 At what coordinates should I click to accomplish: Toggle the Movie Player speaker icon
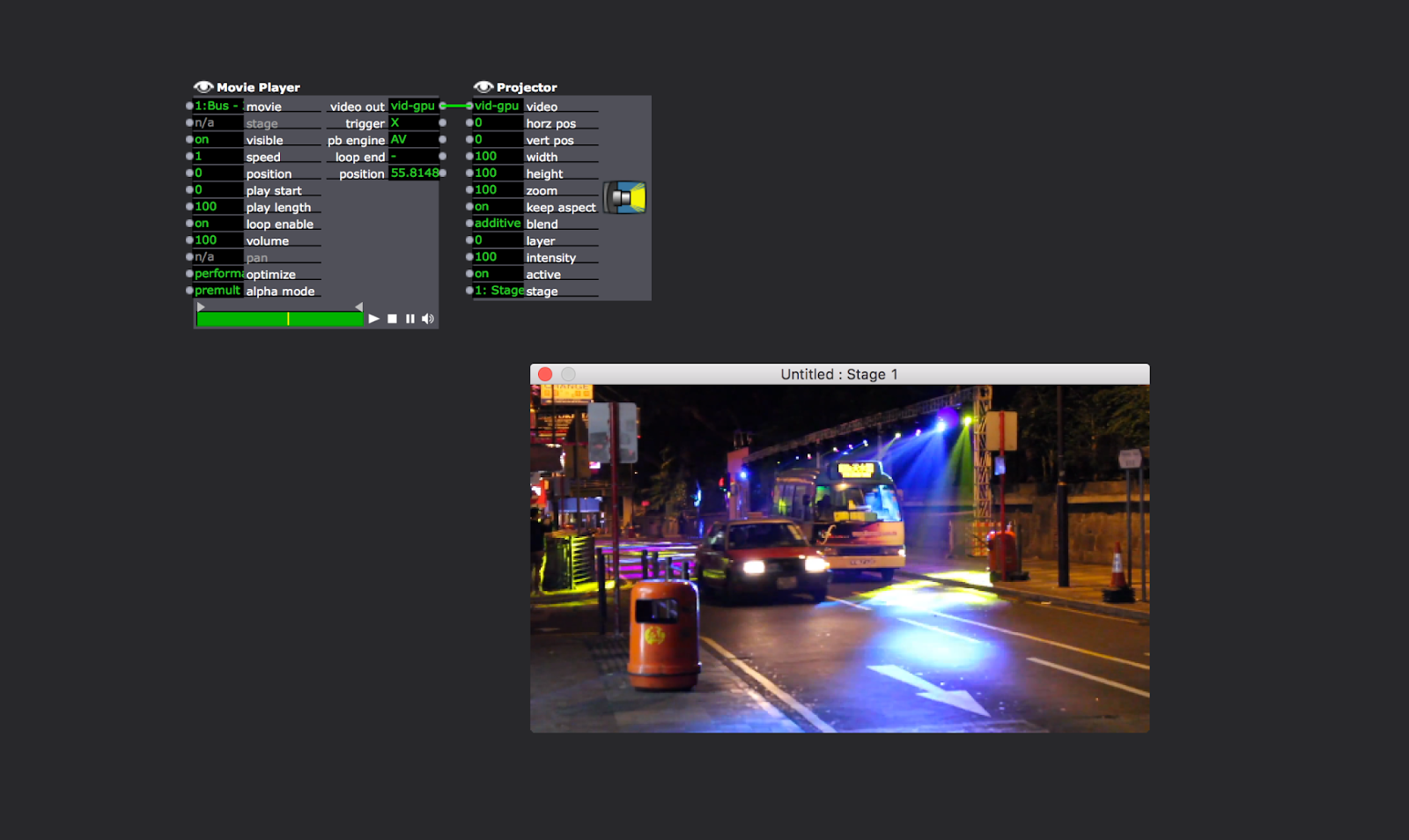tap(428, 319)
